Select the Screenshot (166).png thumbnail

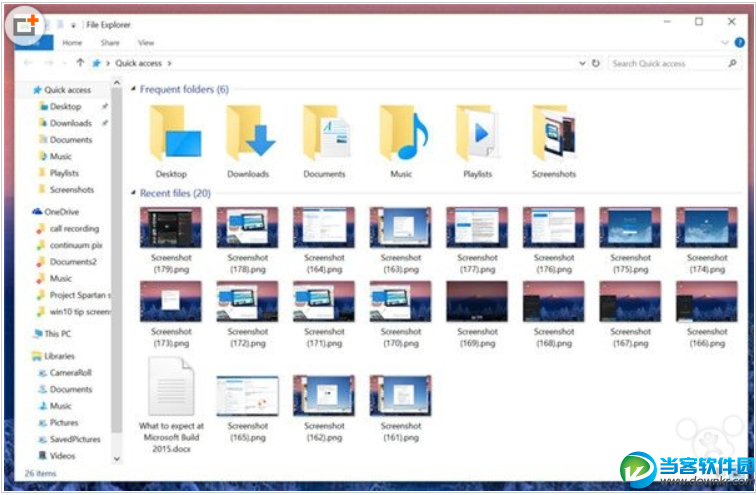[707, 301]
